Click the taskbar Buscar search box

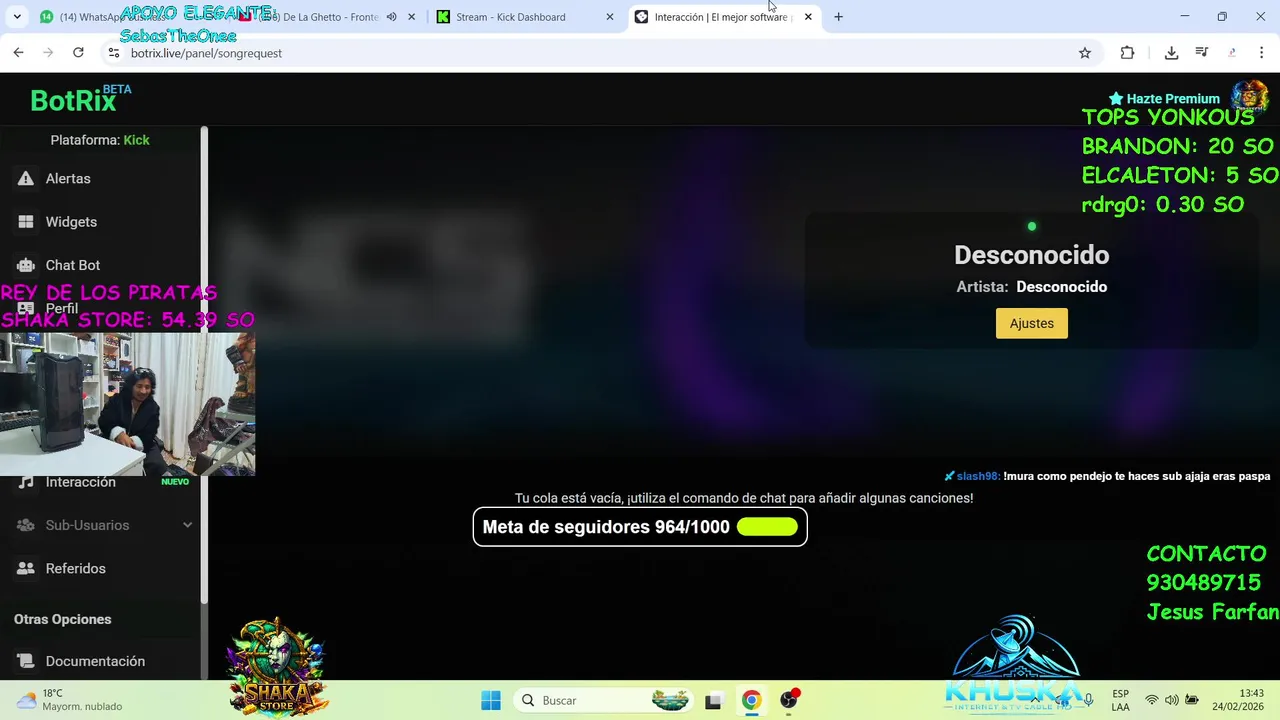click(605, 700)
